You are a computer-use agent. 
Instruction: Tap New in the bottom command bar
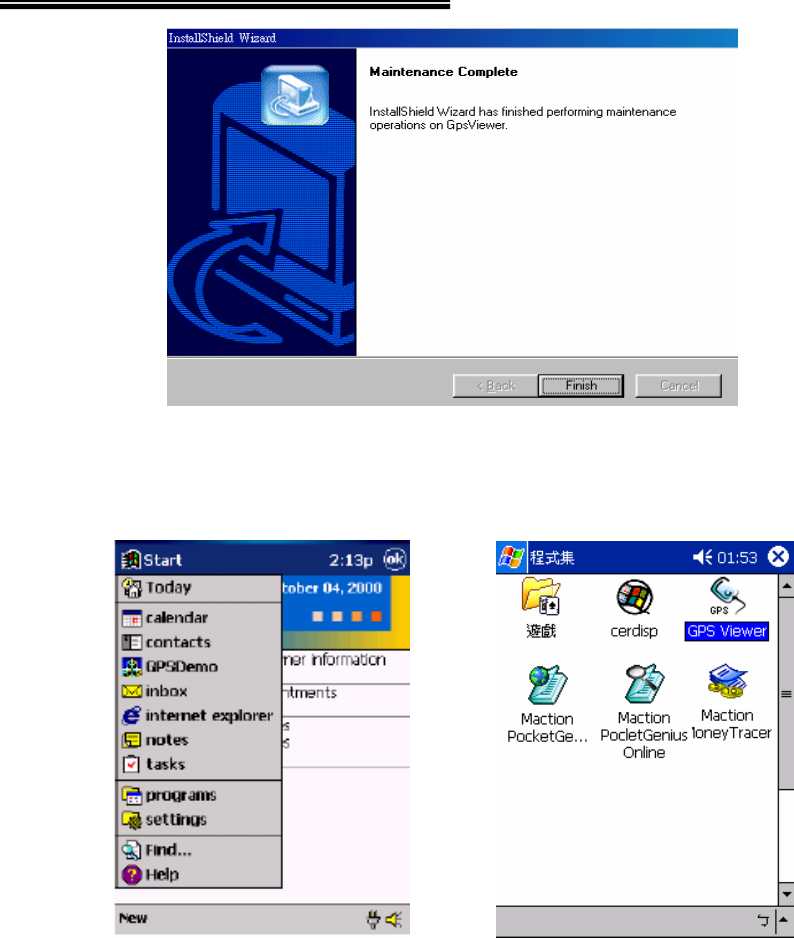tap(133, 918)
